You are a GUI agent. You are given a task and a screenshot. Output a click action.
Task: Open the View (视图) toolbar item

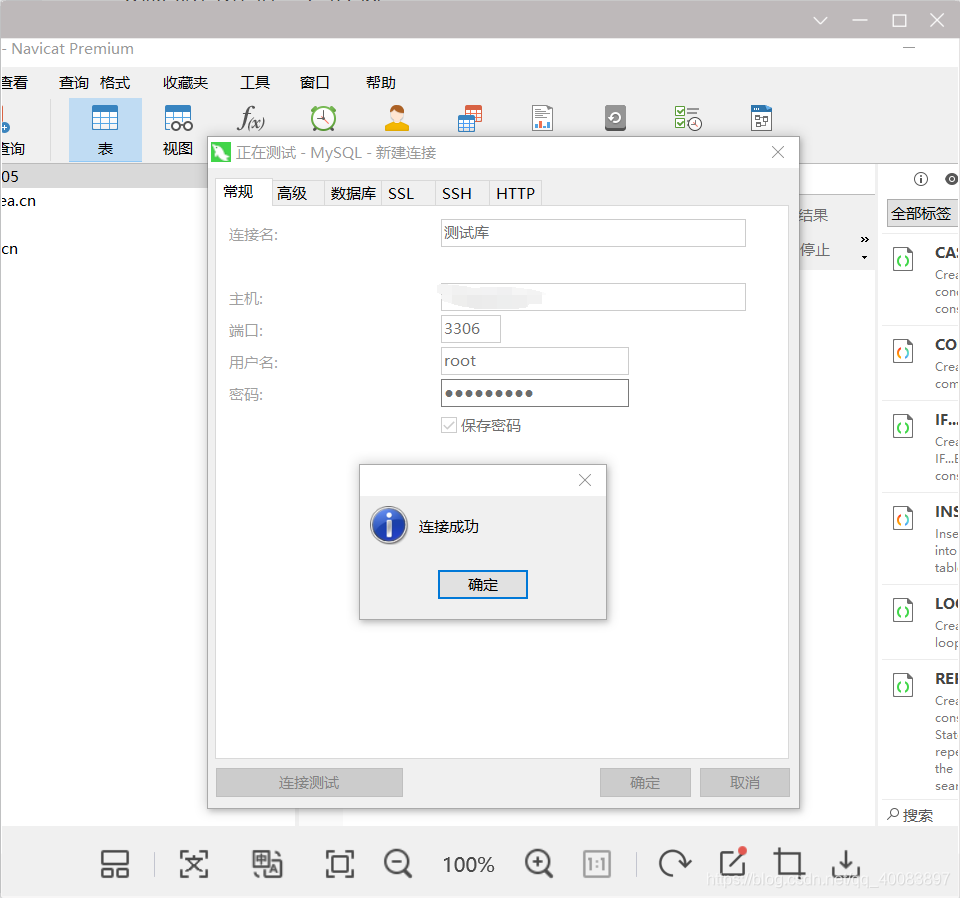[178, 130]
